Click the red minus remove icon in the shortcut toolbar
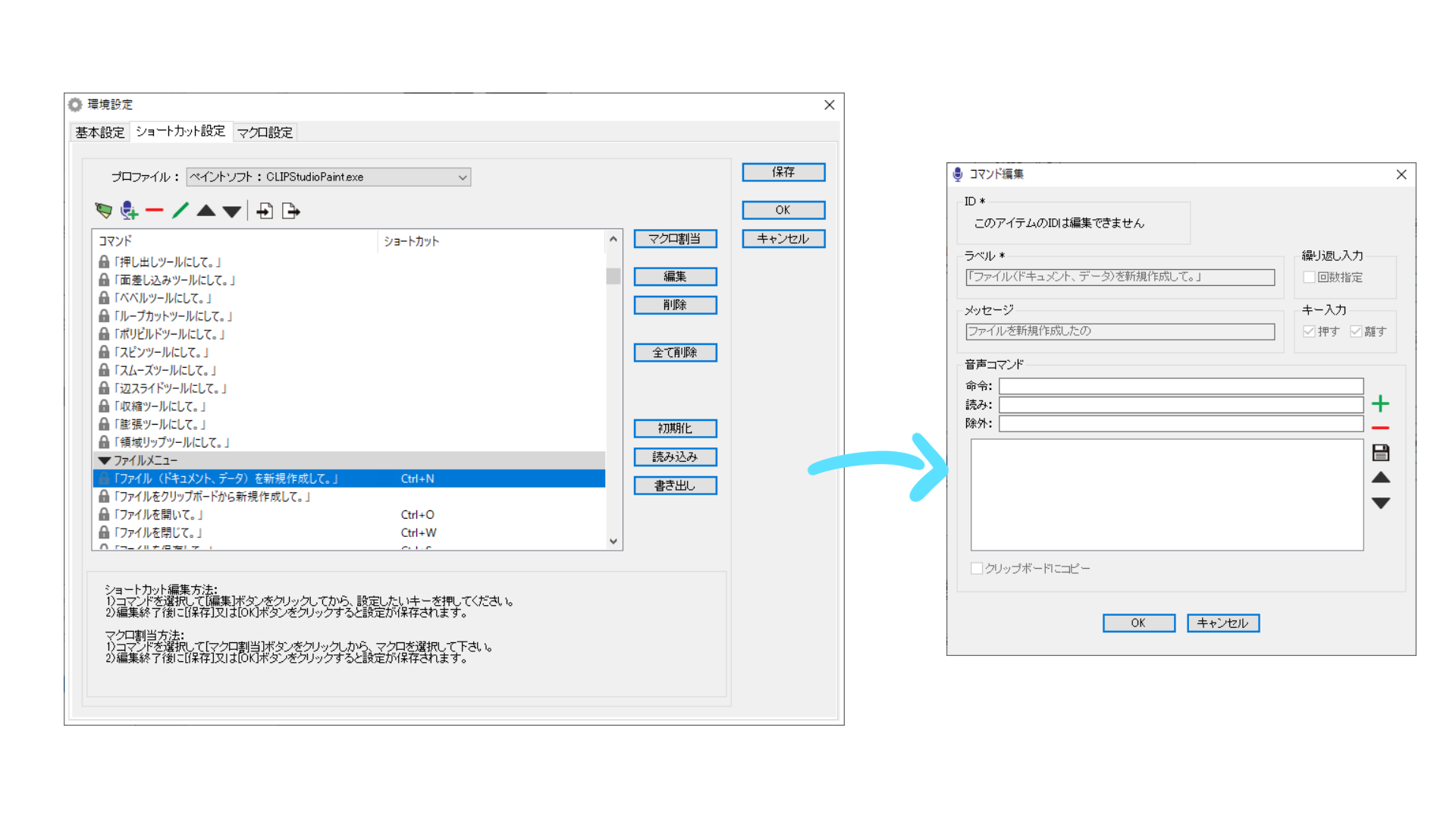1456x819 pixels. (155, 211)
